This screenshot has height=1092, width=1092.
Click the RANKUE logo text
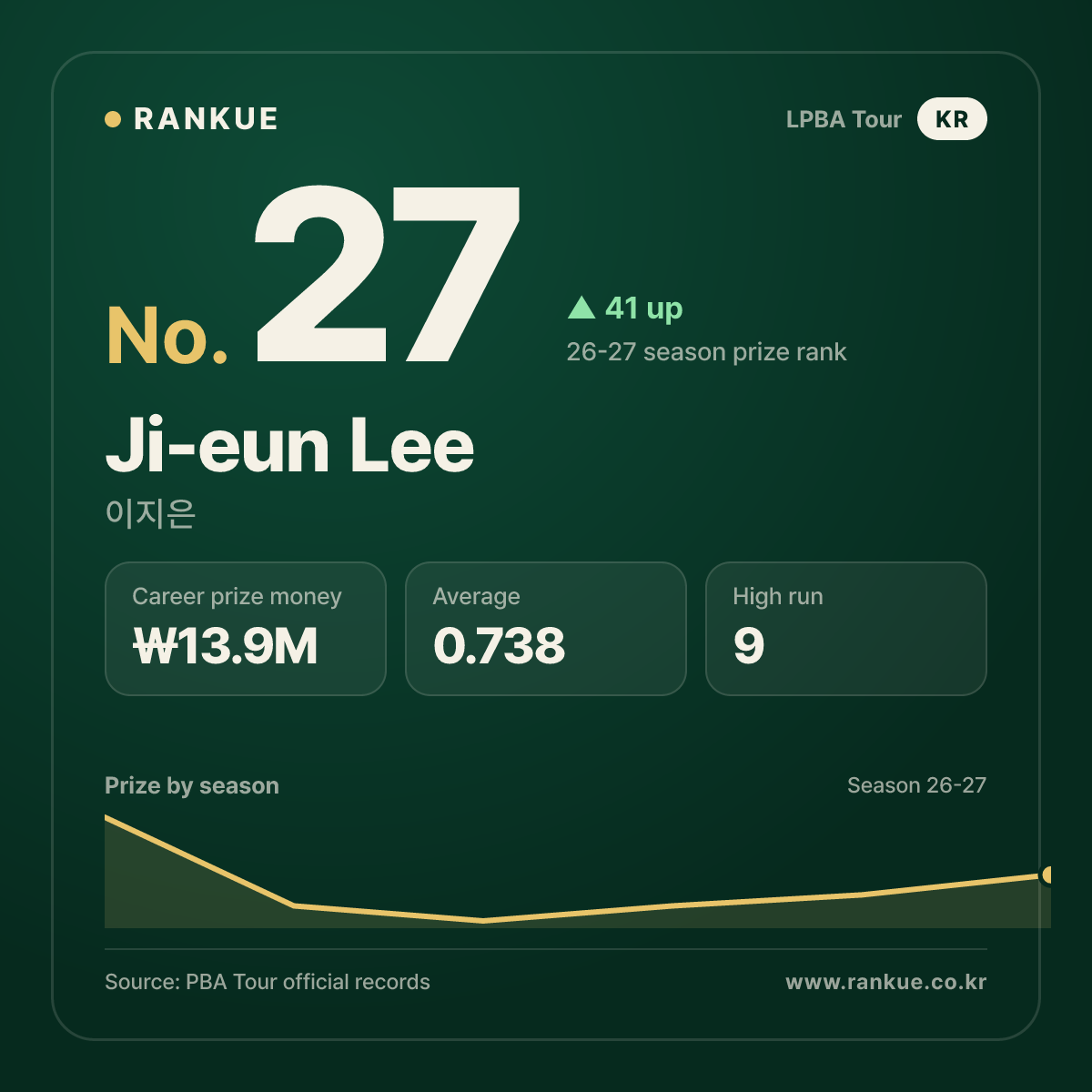(x=206, y=119)
